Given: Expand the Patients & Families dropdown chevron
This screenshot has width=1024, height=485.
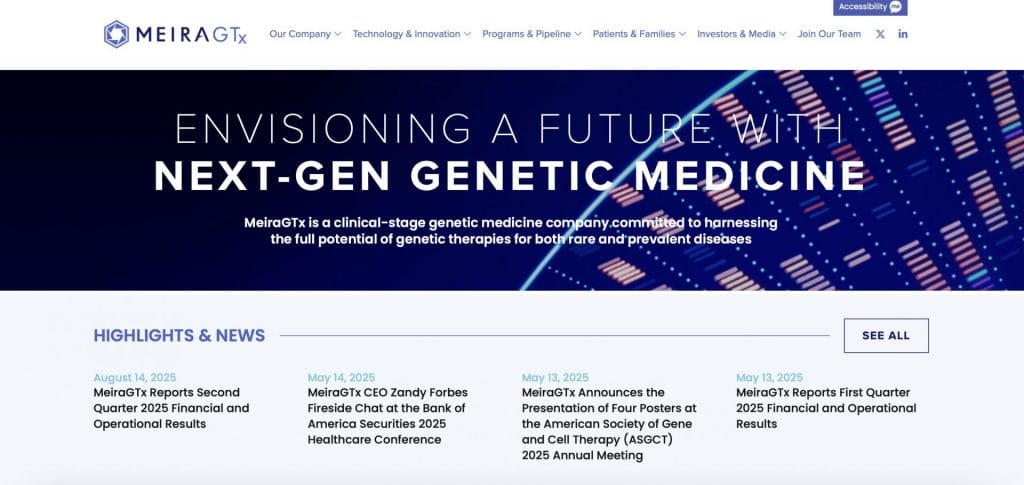Looking at the screenshot, I should pos(683,34).
